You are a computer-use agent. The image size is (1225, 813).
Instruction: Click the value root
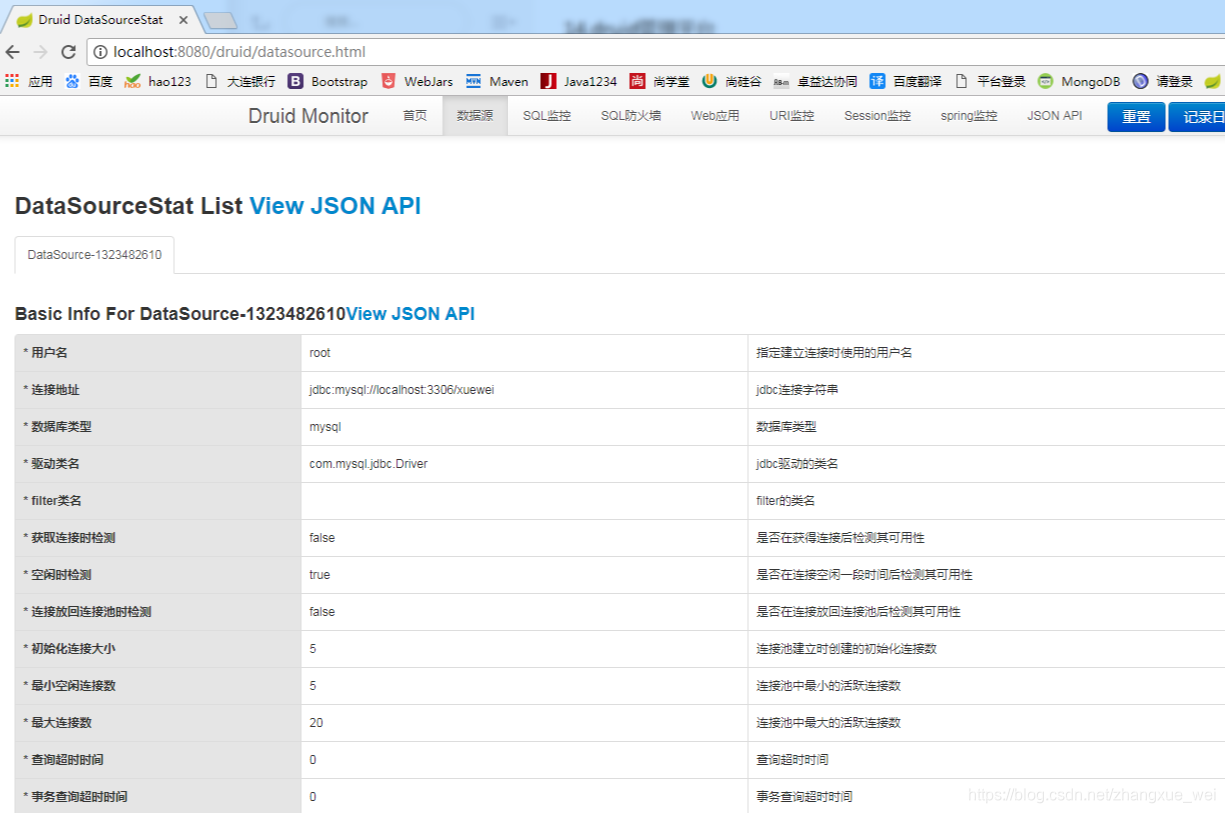(320, 353)
